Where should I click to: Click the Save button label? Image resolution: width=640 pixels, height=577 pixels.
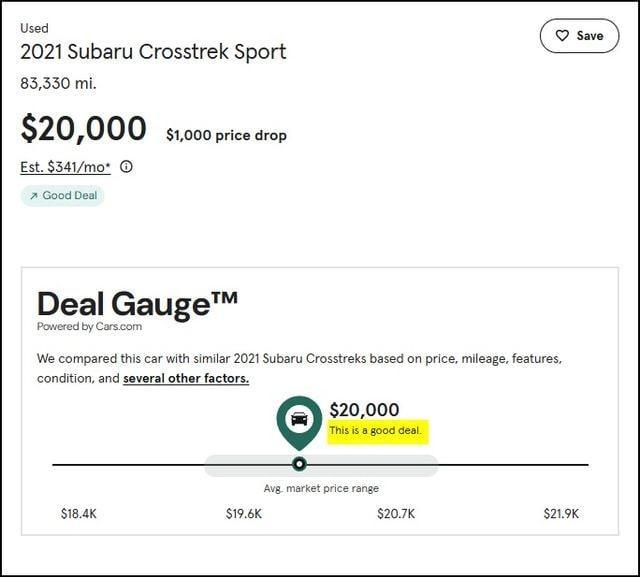pyautogui.click(x=590, y=36)
